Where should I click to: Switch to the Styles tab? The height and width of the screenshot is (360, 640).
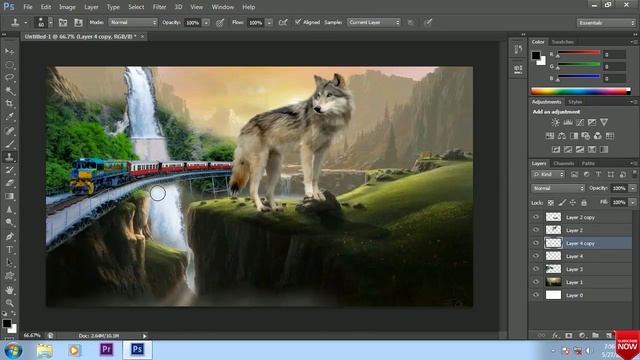575,102
